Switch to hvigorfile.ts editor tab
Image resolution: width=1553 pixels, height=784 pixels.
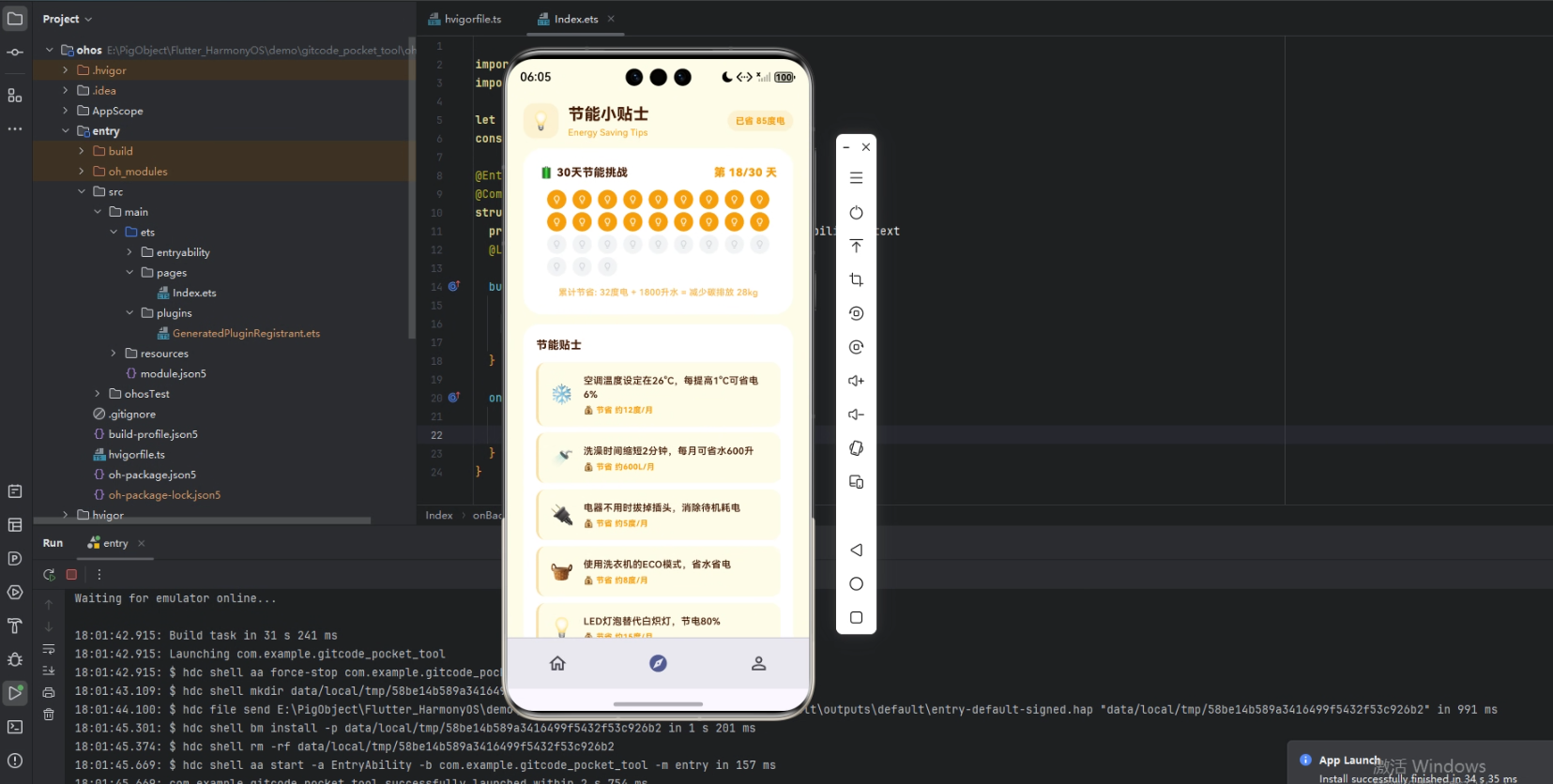[465, 19]
